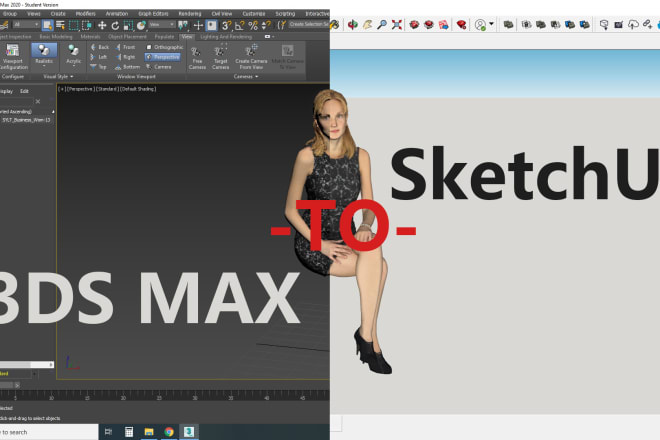Switch to the Materials ribbon tab
Image resolution: width=660 pixels, height=440 pixels.
click(x=90, y=37)
